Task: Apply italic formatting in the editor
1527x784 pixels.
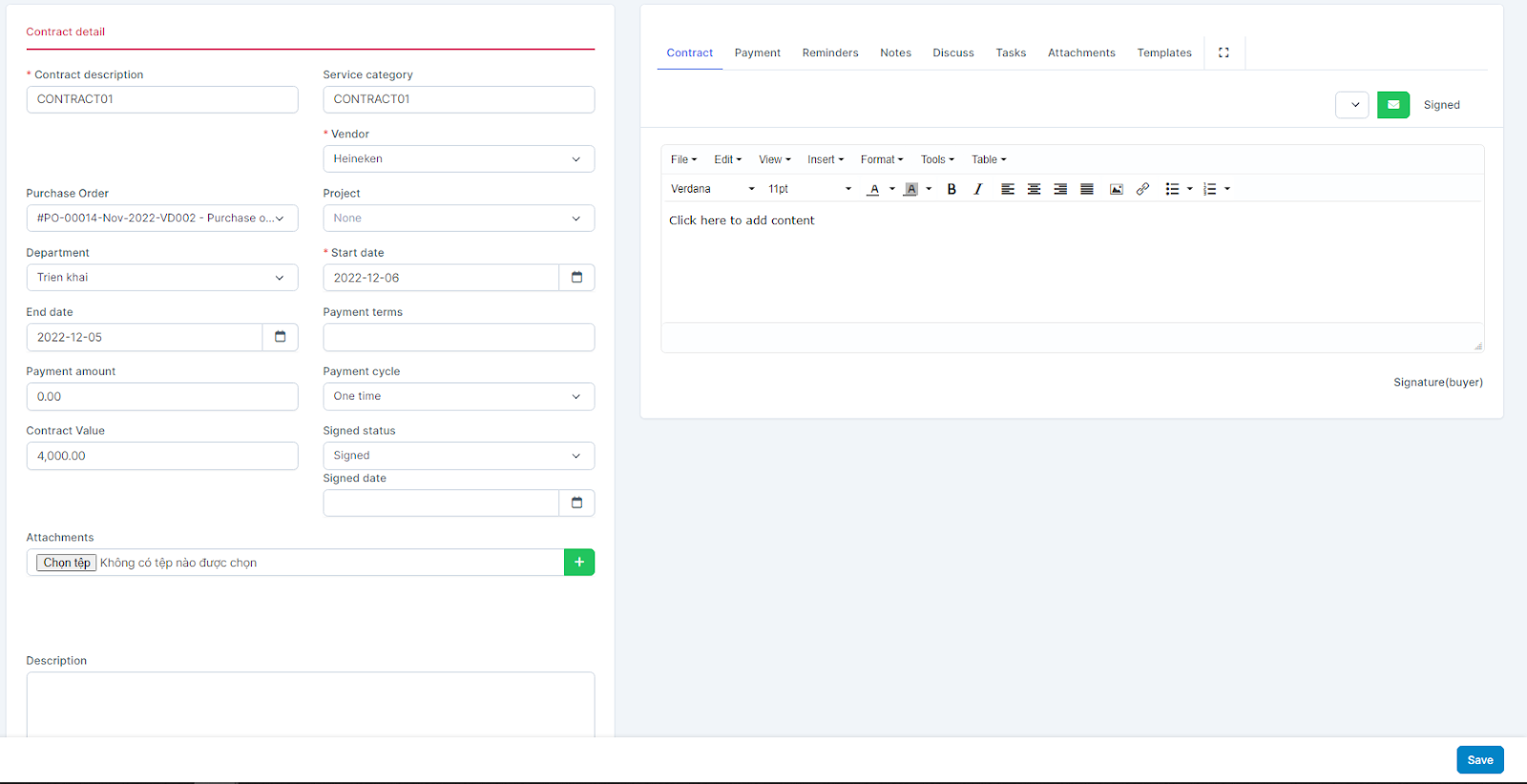Action: pyautogui.click(x=977, y=189)
